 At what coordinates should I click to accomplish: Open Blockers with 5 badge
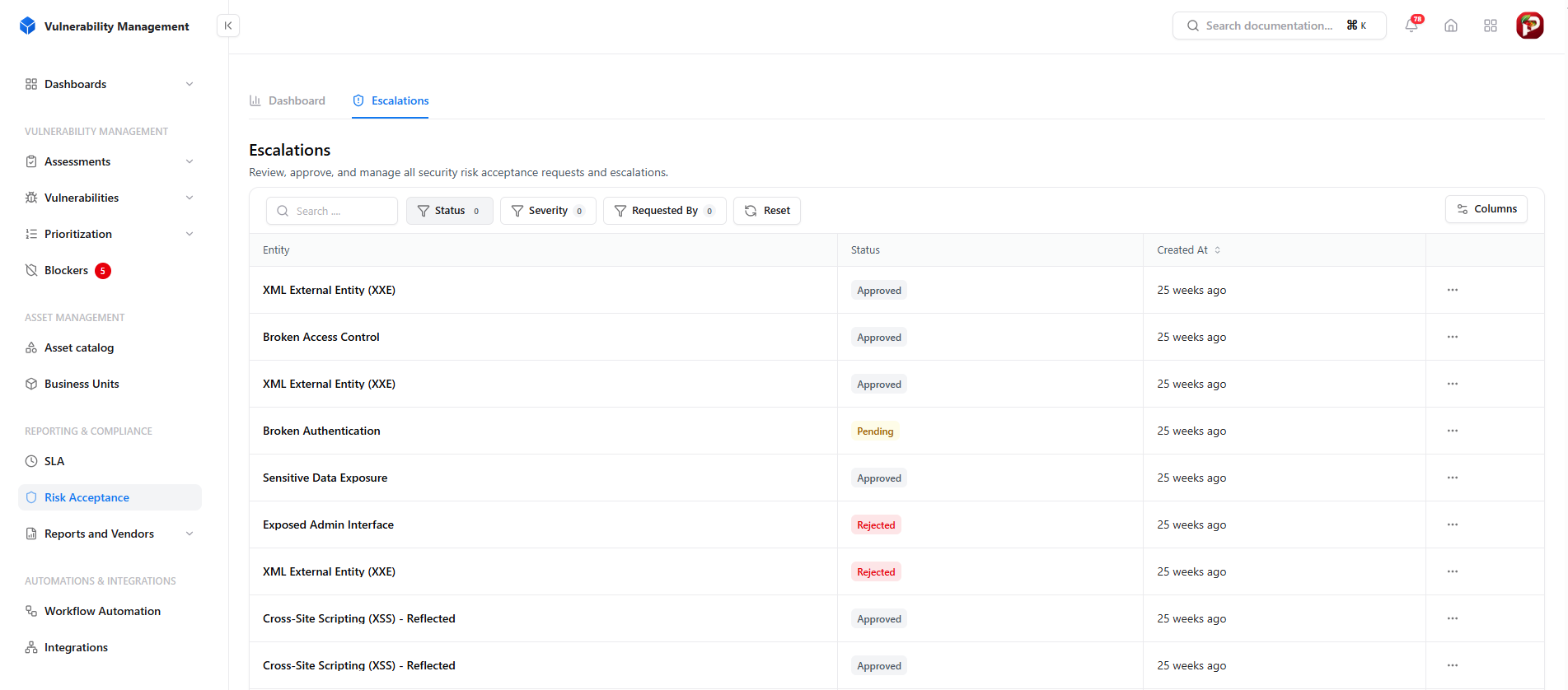110,270
